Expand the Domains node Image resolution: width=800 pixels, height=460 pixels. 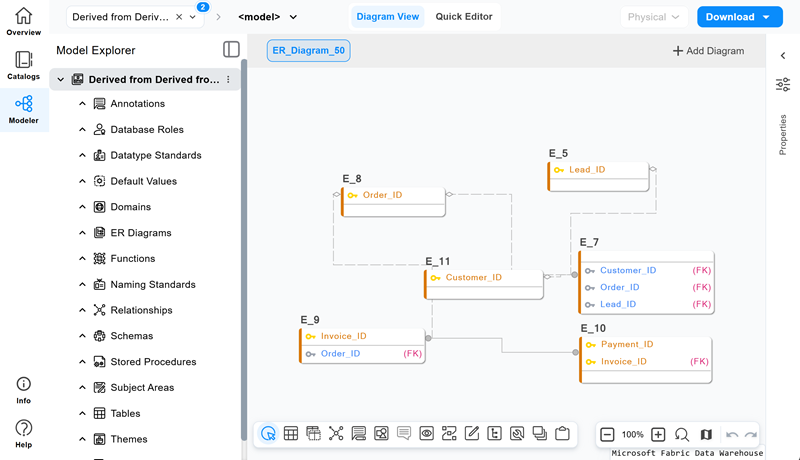[x=82, y=207]
